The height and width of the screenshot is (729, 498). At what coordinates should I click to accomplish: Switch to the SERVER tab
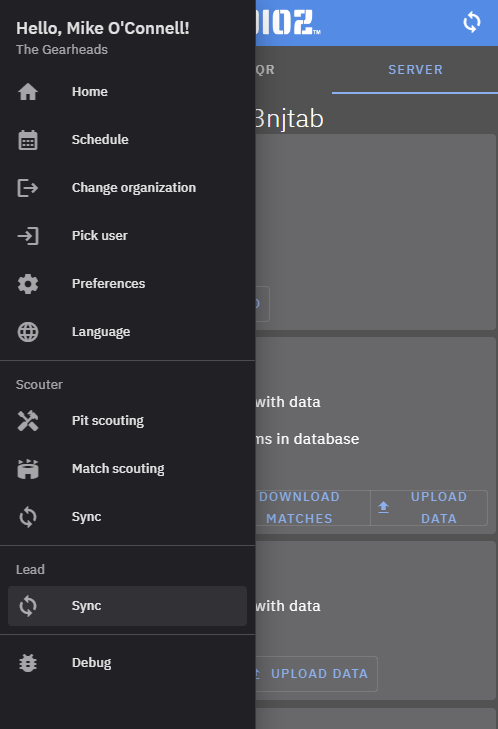tap(415, 70)
